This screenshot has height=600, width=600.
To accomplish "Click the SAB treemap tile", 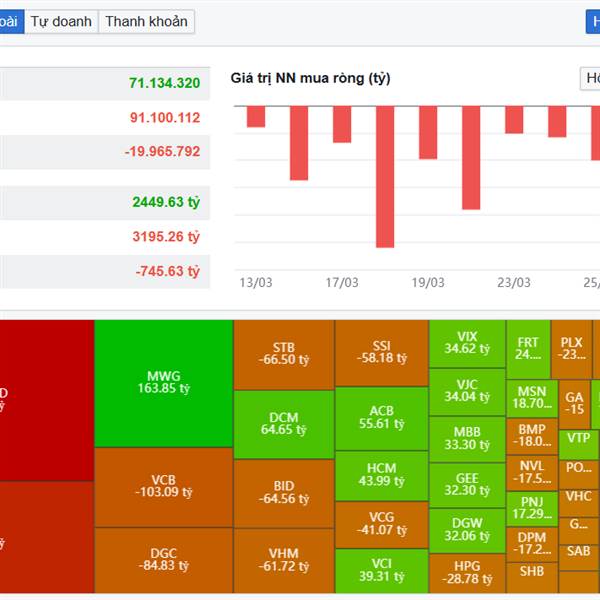I will (x=578, y=558).
